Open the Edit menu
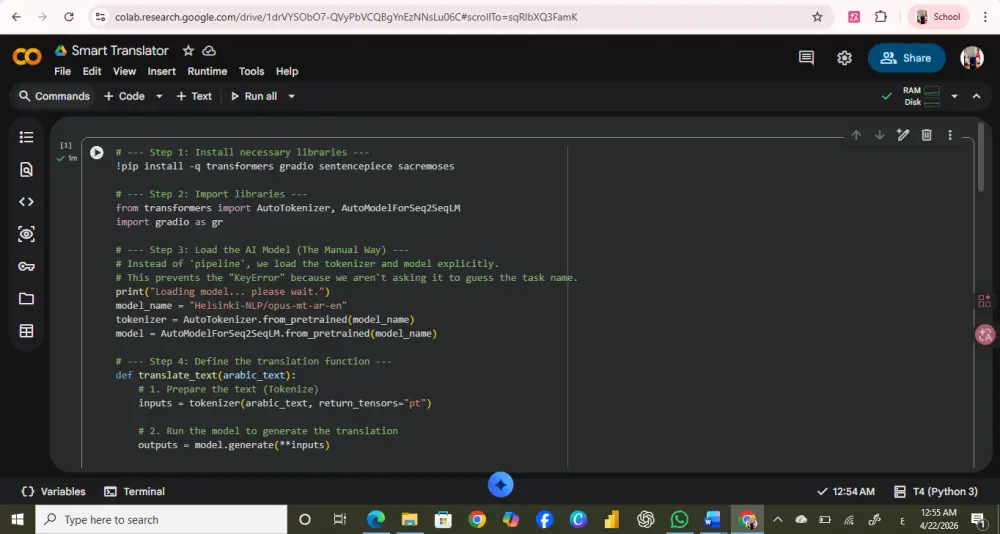 click(x=92, y=71)
